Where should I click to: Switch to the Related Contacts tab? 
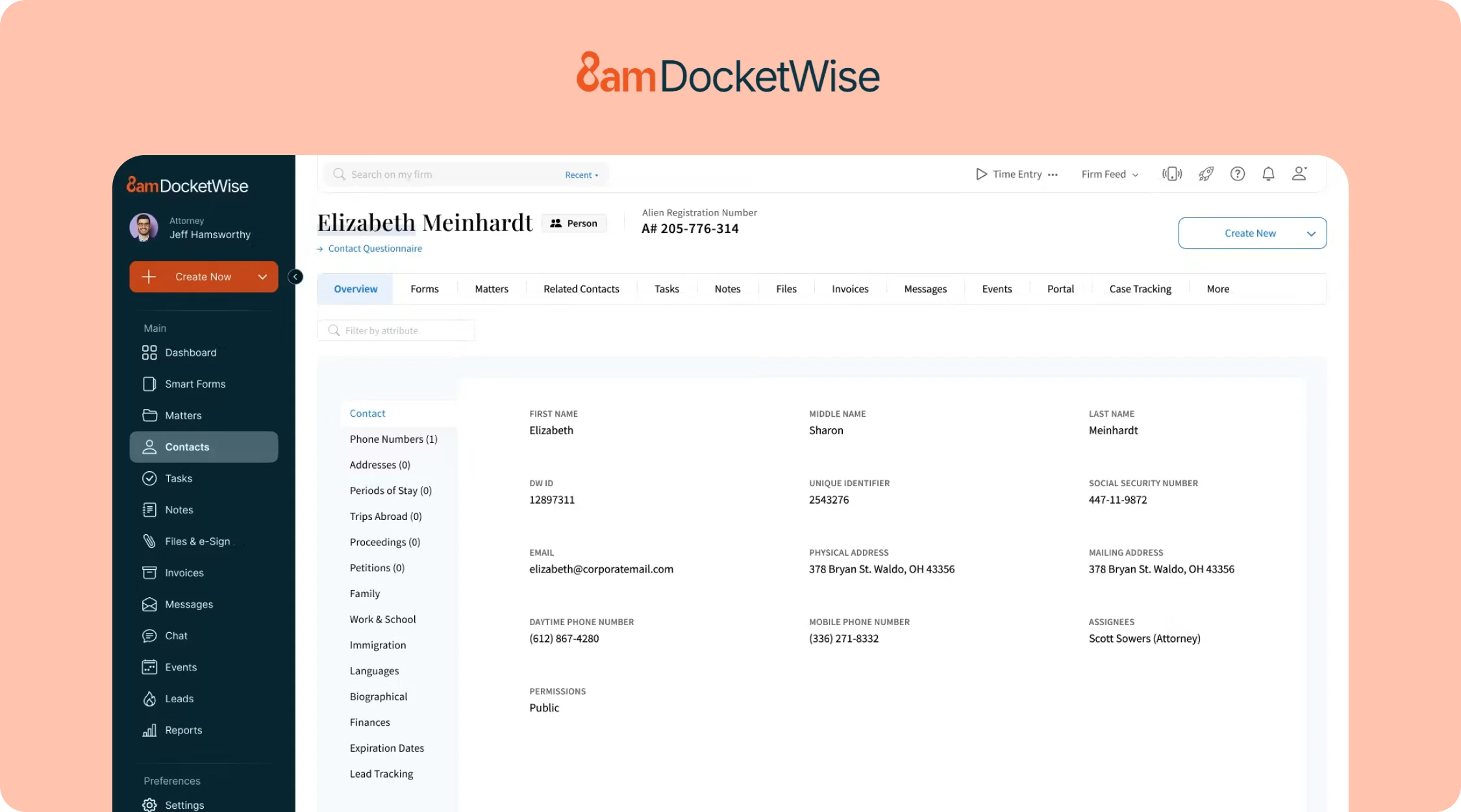[581, 289]
